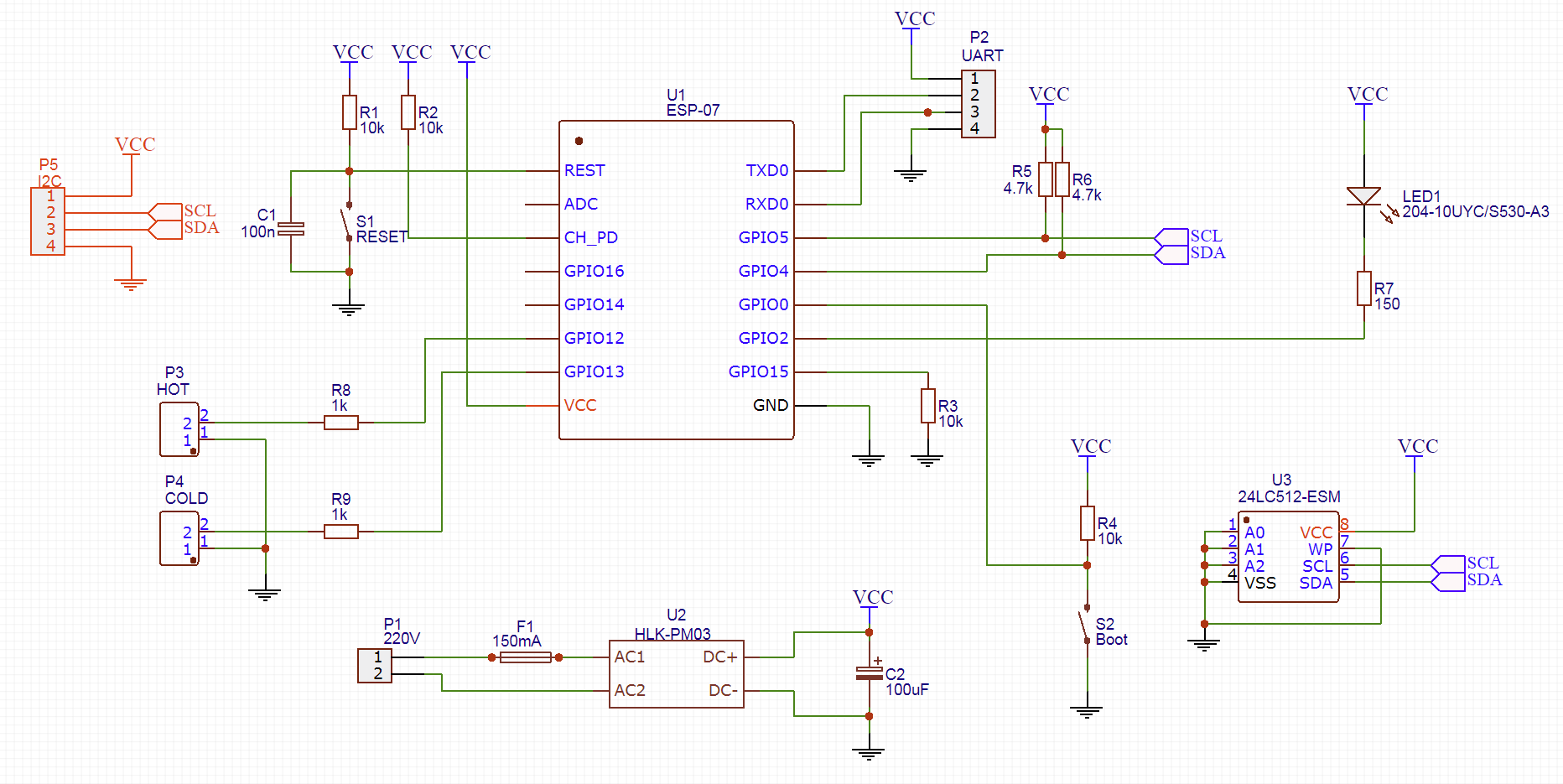Select the CH_PD pin label on U1
1563x784 pixels.
point(591,238)
